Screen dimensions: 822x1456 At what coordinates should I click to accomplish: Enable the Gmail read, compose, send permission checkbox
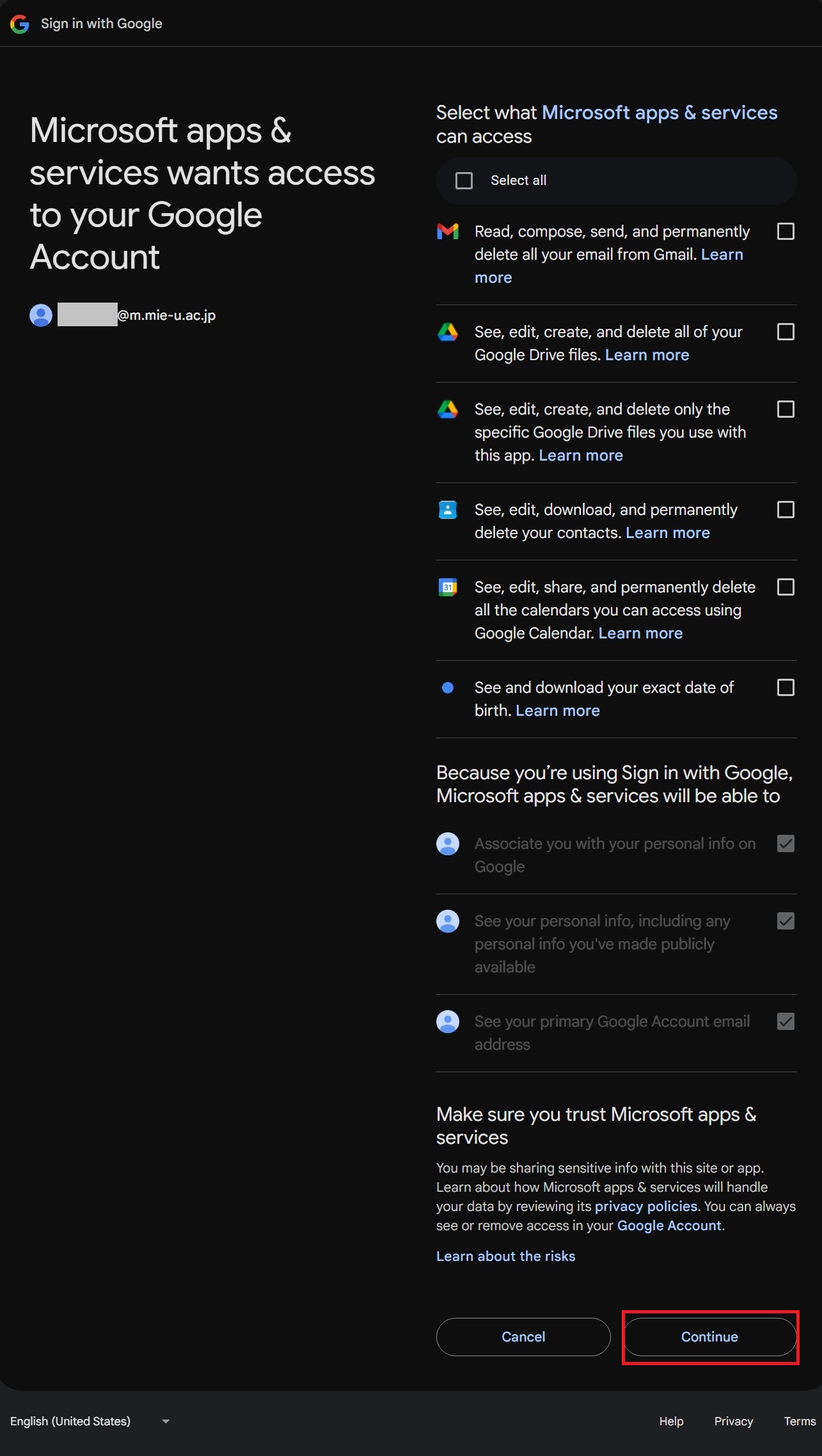point(786,232)
